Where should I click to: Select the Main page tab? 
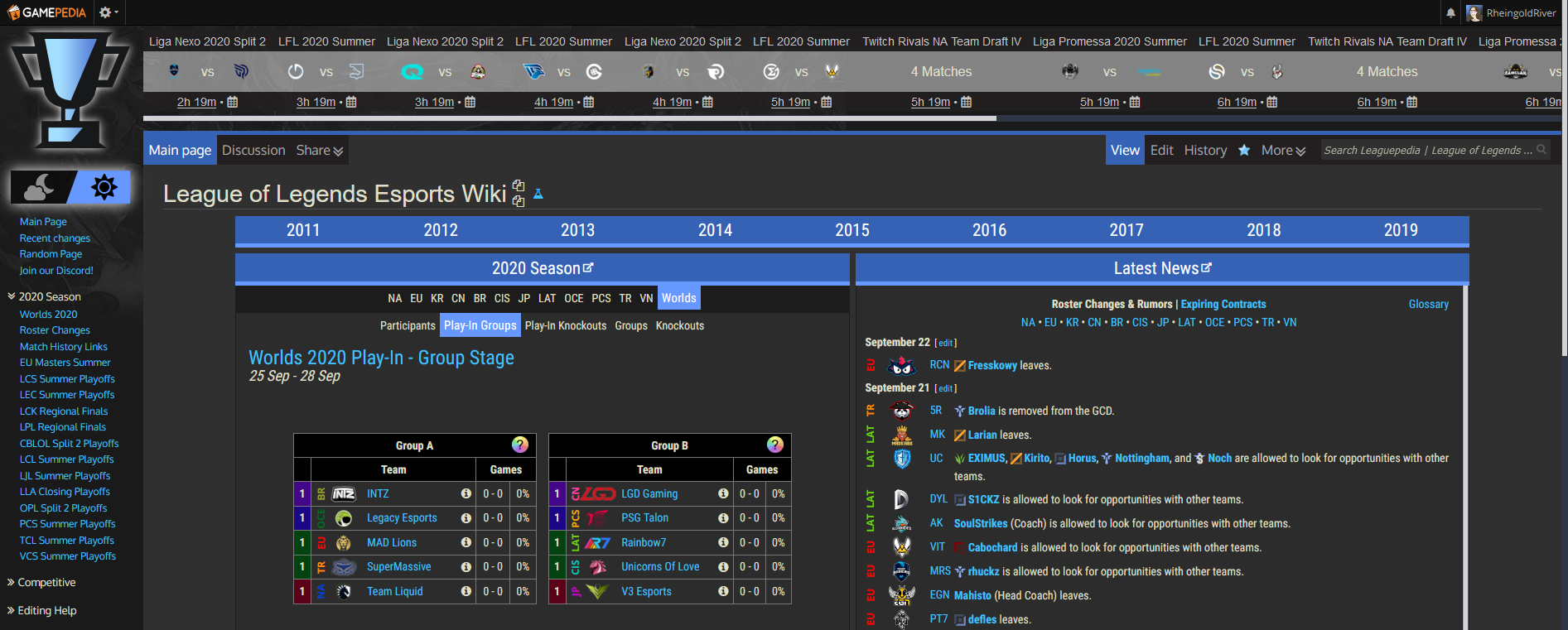tap(180, 150)
